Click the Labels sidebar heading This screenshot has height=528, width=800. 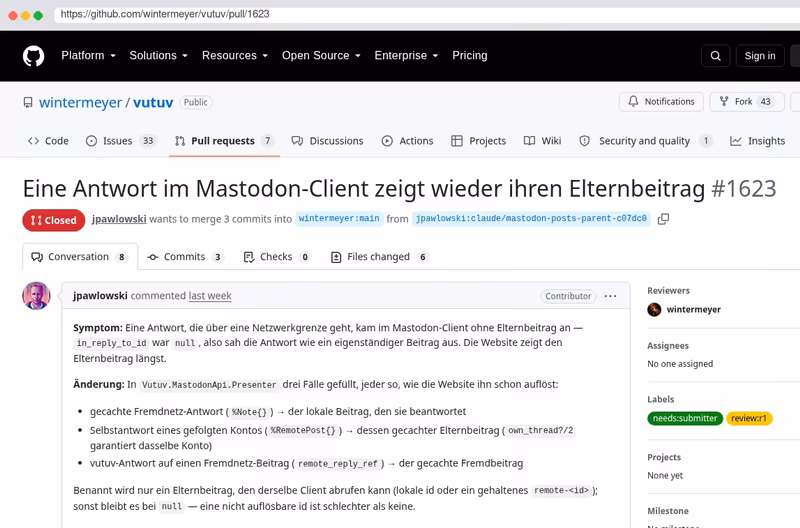tap(661, 399)
